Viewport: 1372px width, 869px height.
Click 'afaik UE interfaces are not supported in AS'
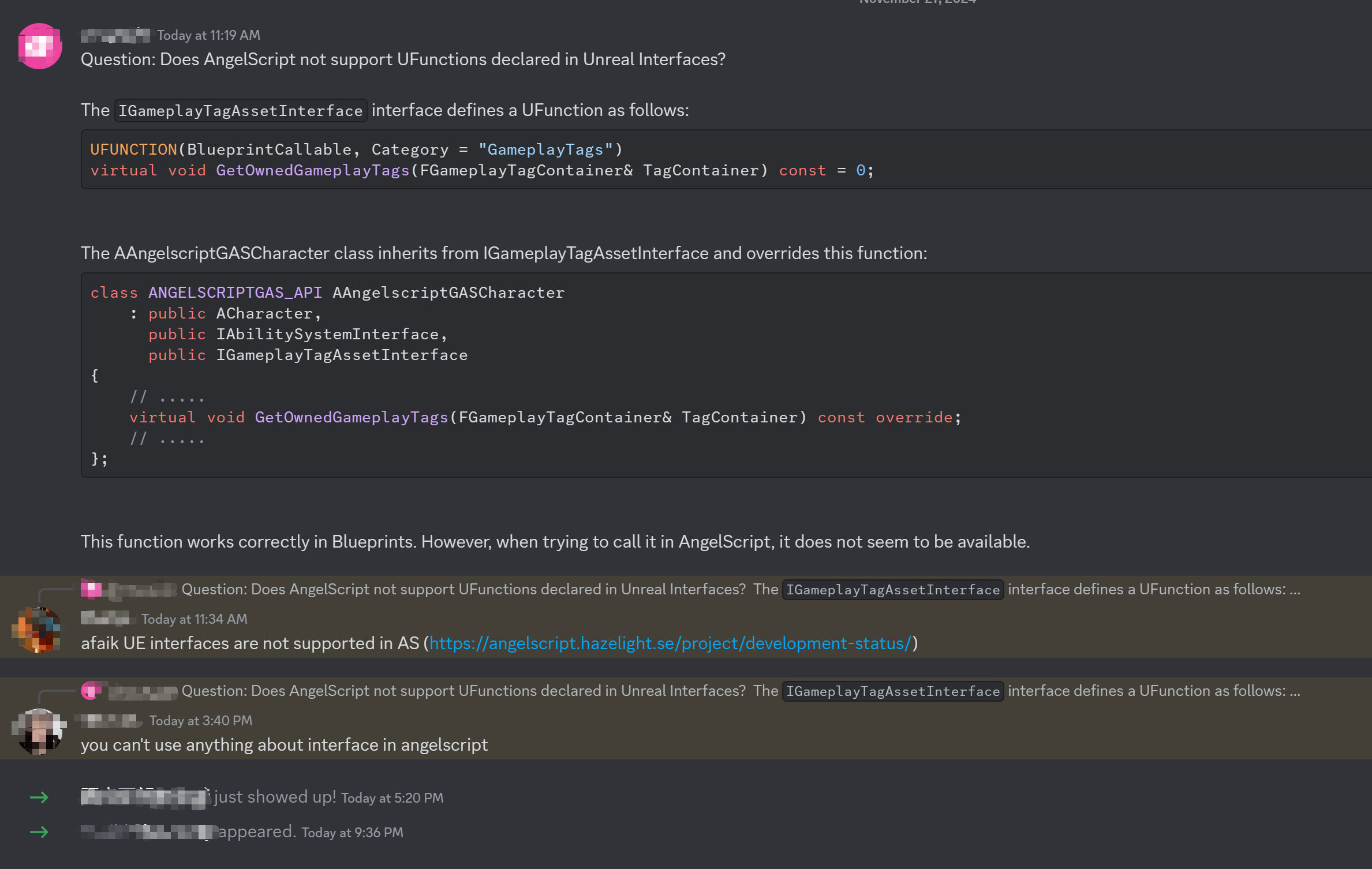pos(250,643)
